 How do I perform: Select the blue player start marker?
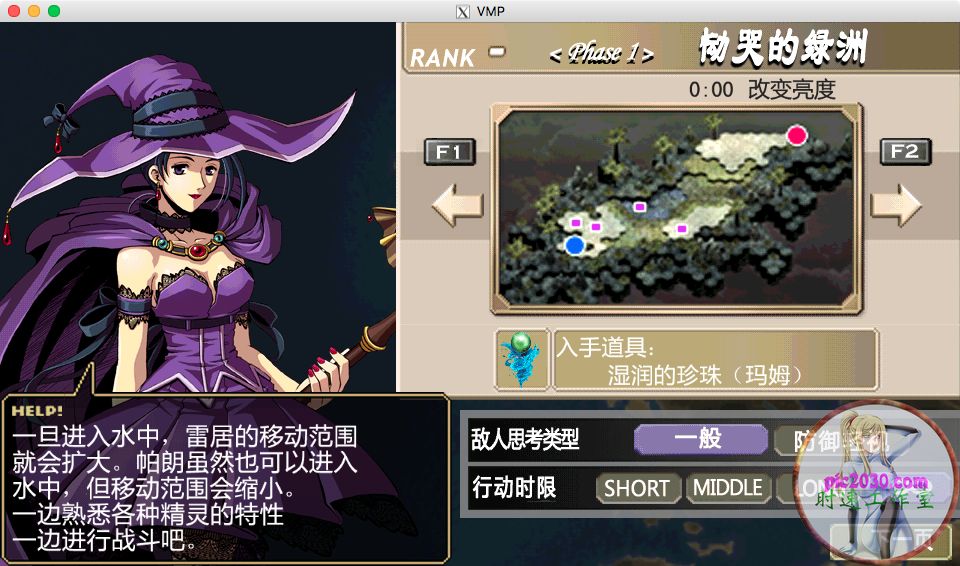click(x=574, y=246)
